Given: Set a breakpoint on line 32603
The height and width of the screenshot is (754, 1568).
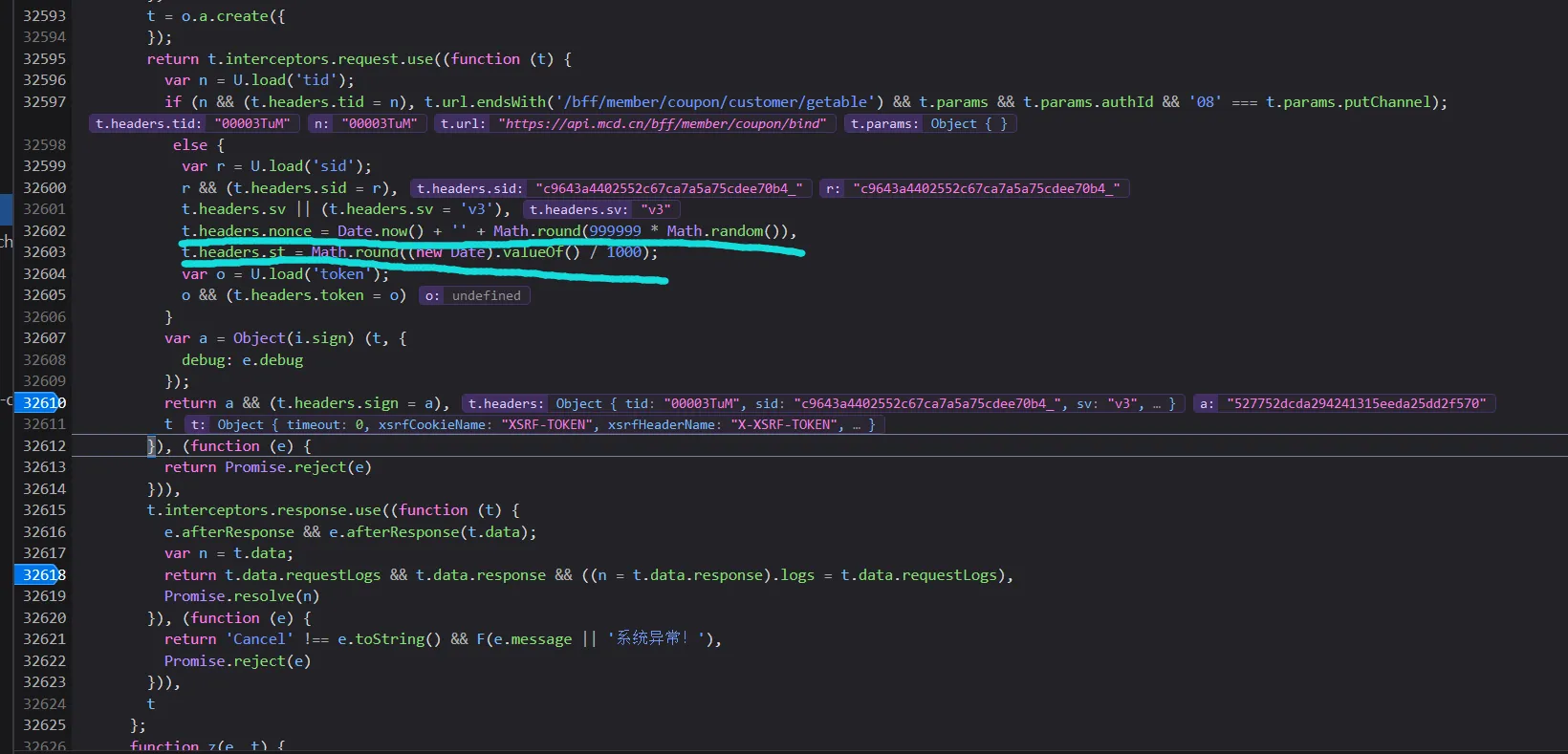Looking at the screenshot, I should click(x=44, y=252).
